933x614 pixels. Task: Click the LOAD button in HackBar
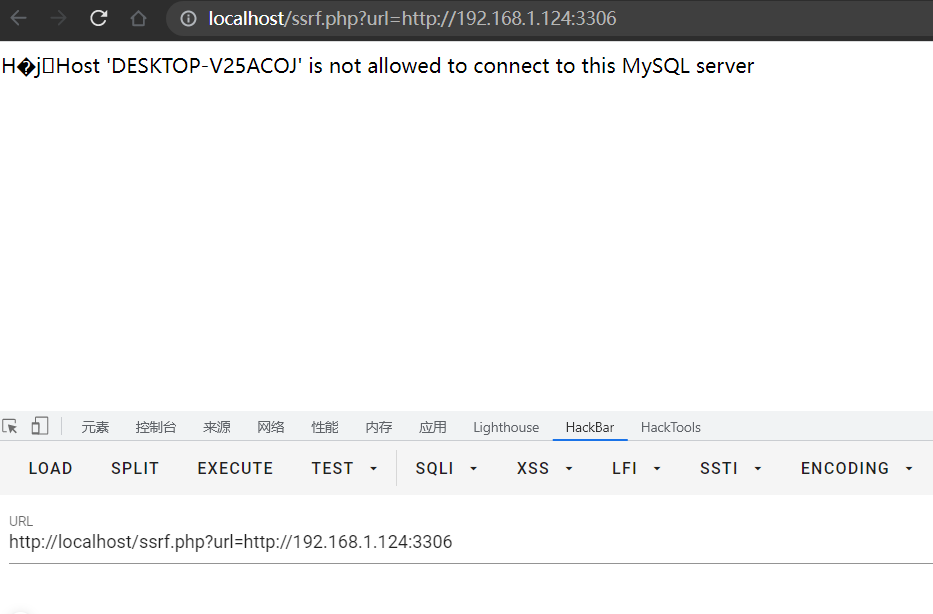51,468
